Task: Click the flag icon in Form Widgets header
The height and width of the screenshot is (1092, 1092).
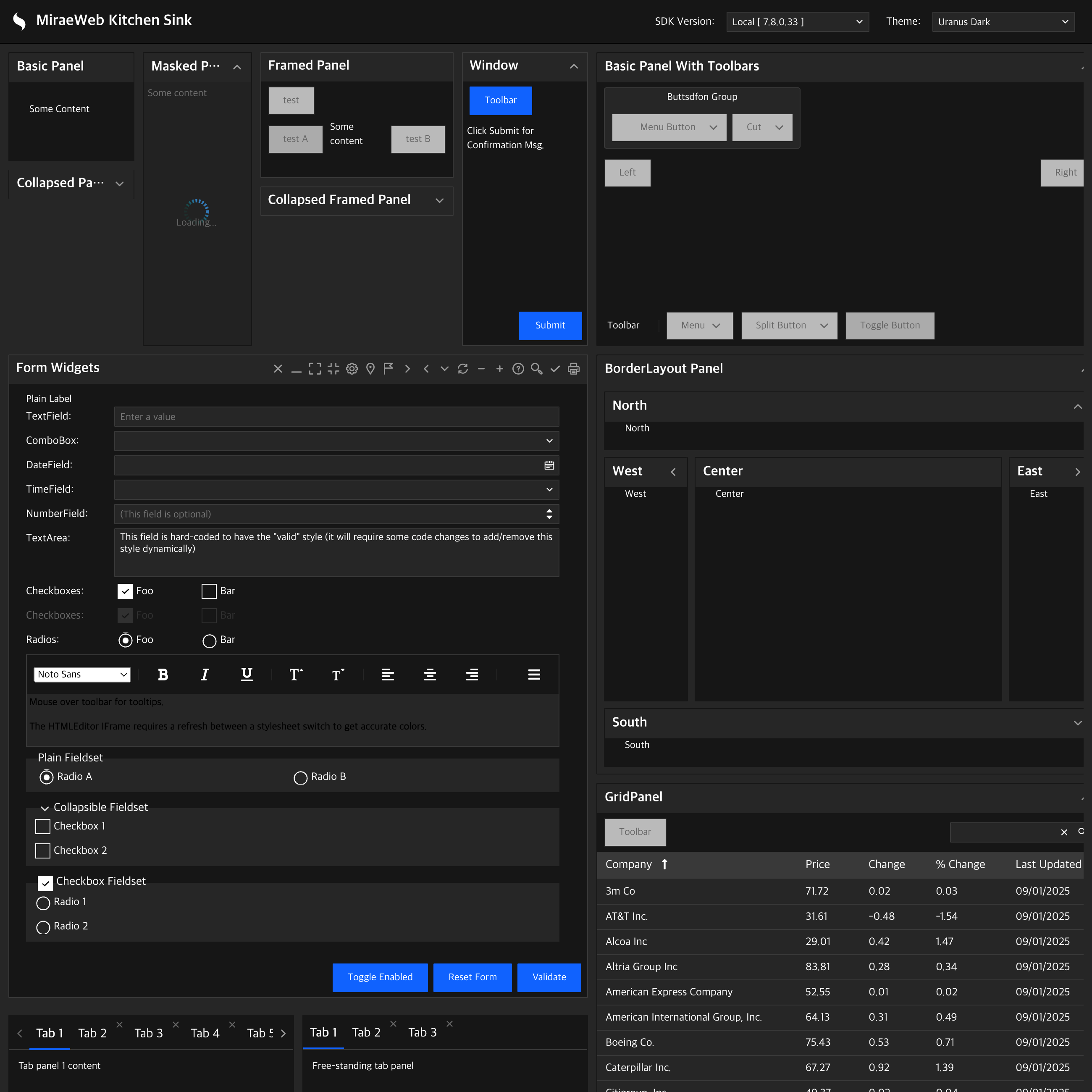Action: click(x=388, y=368)
